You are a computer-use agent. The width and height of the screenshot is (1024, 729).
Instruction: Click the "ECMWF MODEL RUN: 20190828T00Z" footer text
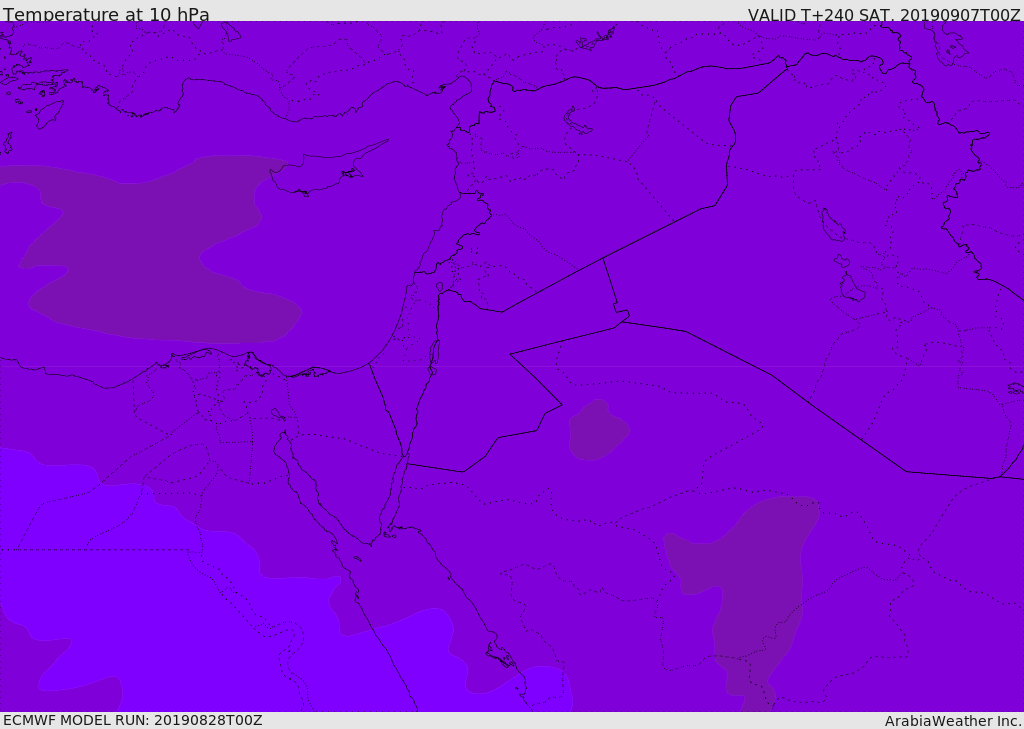pos(133,720)
